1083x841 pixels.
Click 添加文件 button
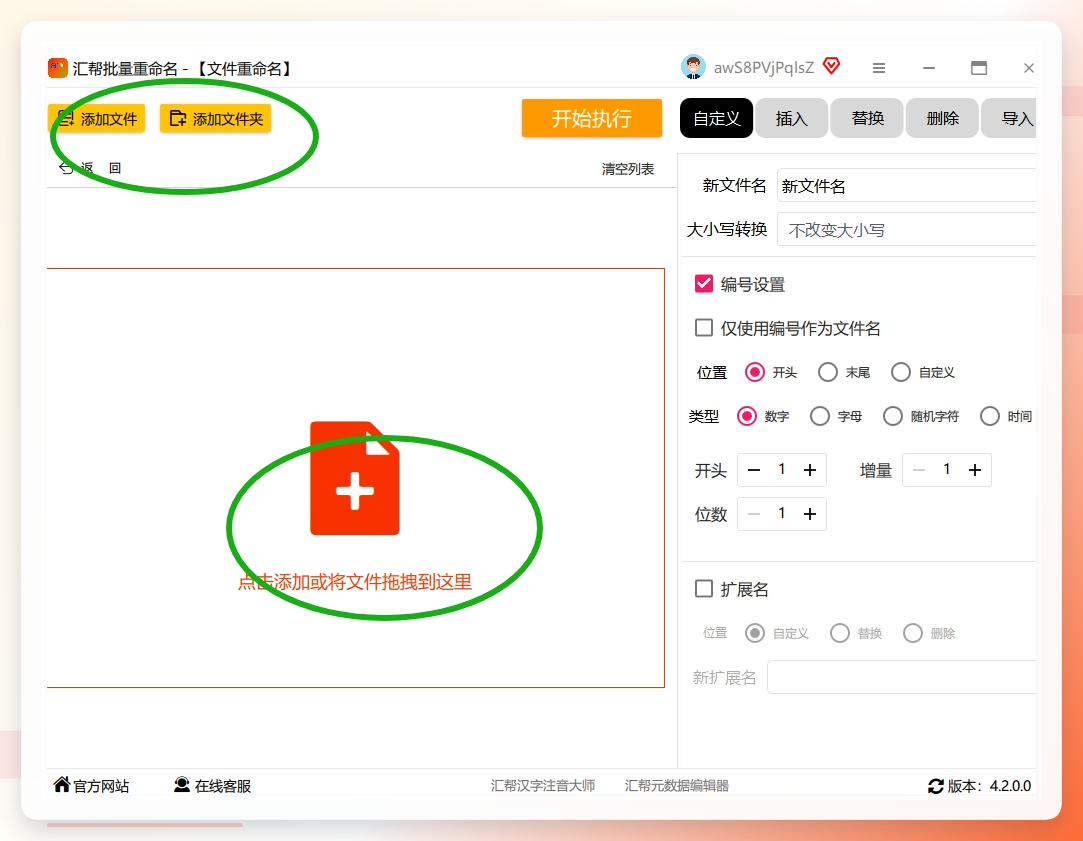[x=97, y=119]
